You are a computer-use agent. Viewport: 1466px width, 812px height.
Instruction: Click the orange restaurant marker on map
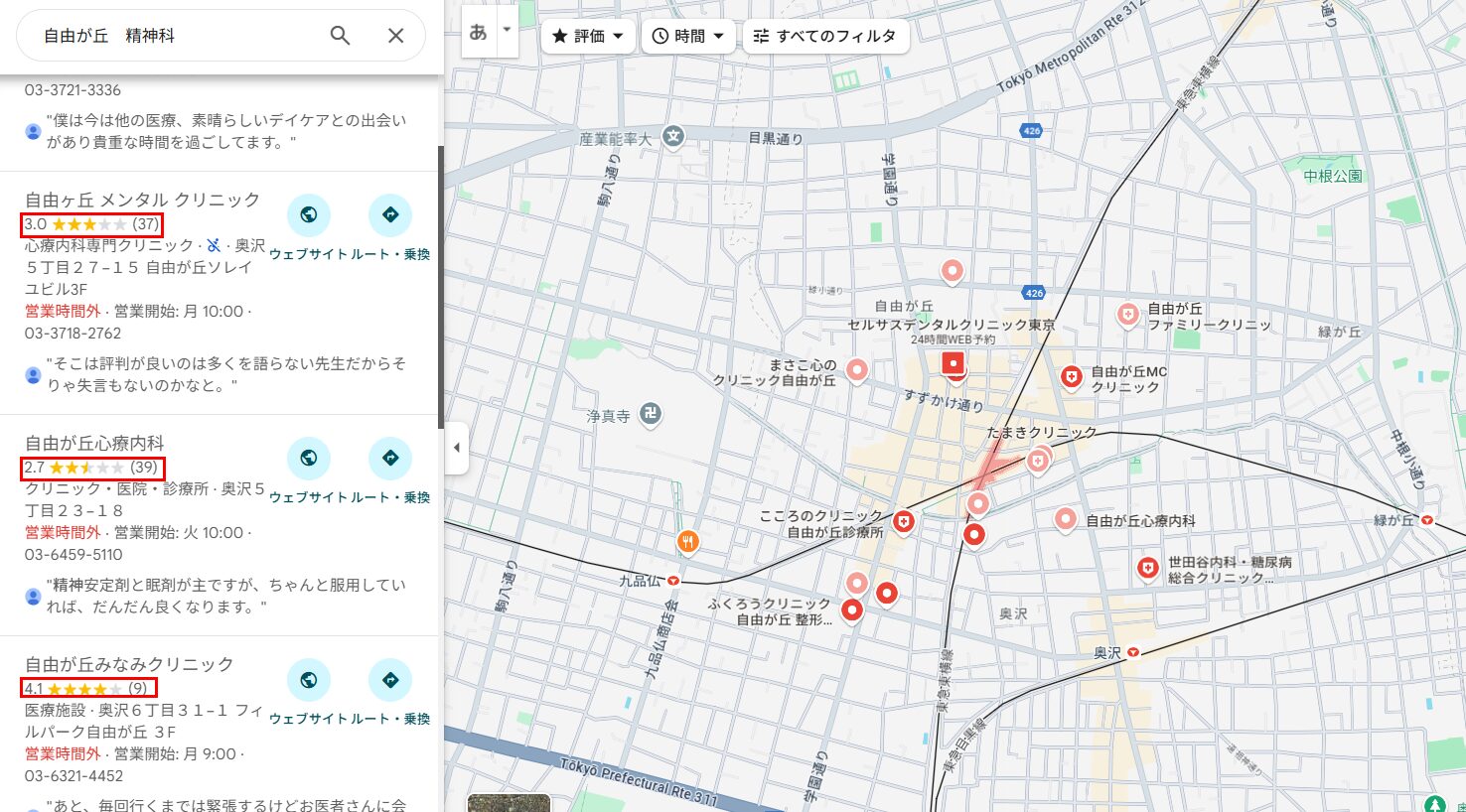(x=687, y=542)
